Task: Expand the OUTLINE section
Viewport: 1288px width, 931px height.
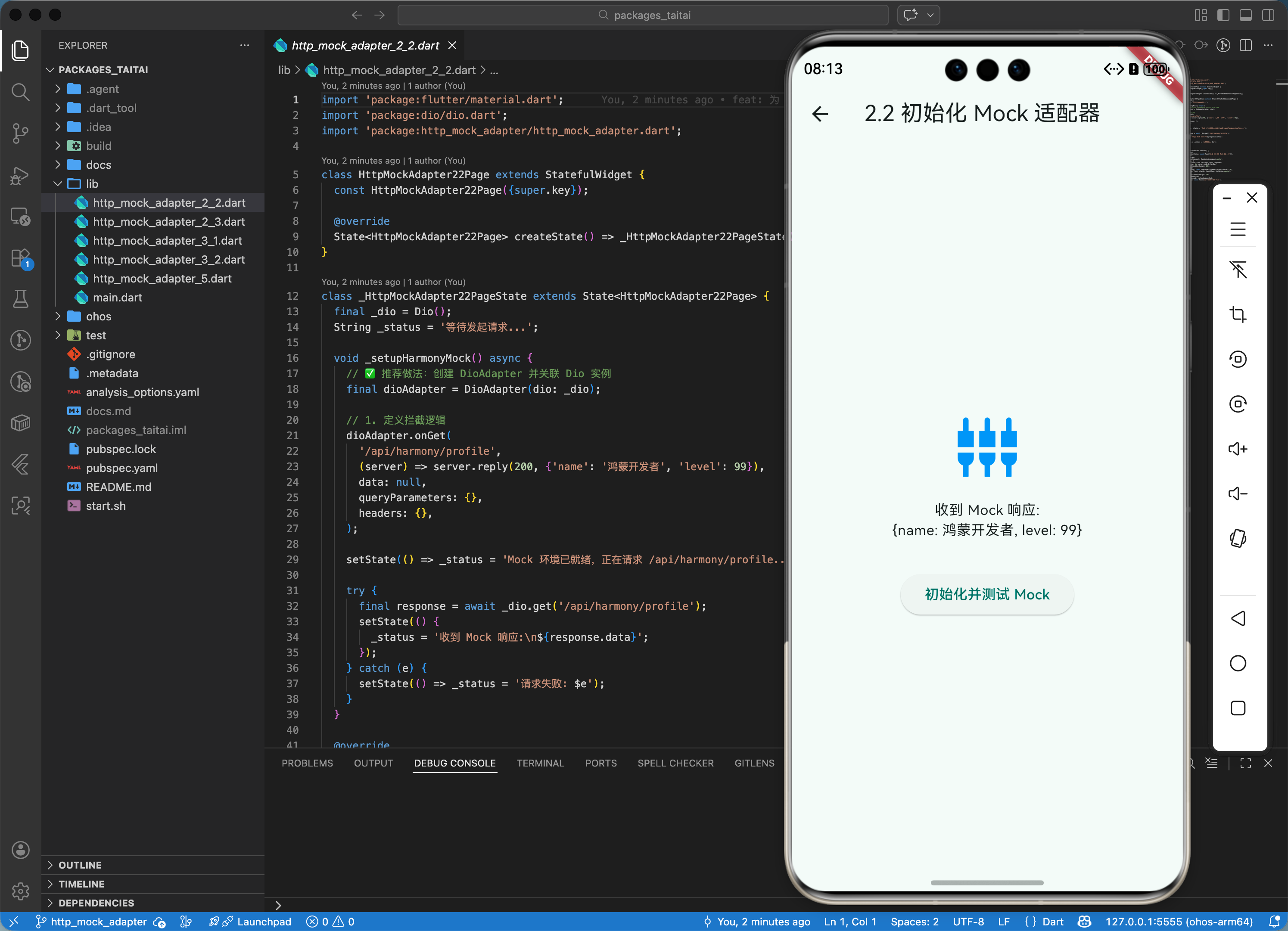Action: click(80, 865)
